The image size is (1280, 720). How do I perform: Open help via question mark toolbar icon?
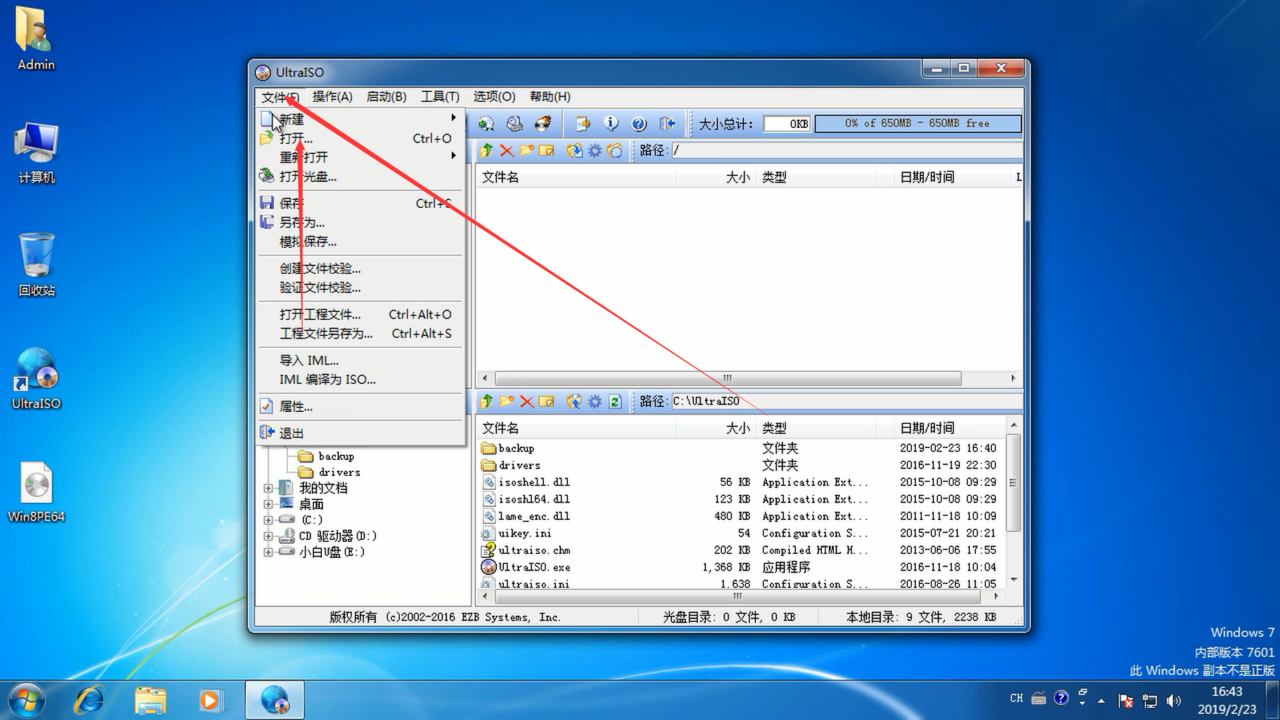639,124
